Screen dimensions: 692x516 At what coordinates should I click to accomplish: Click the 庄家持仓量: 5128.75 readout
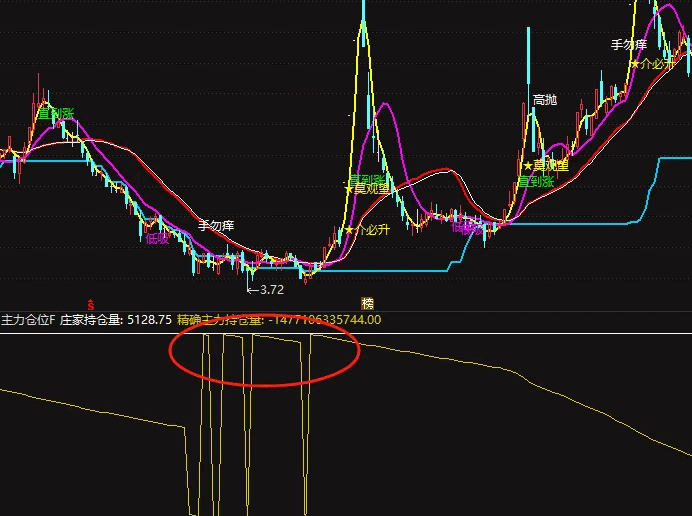116,320
